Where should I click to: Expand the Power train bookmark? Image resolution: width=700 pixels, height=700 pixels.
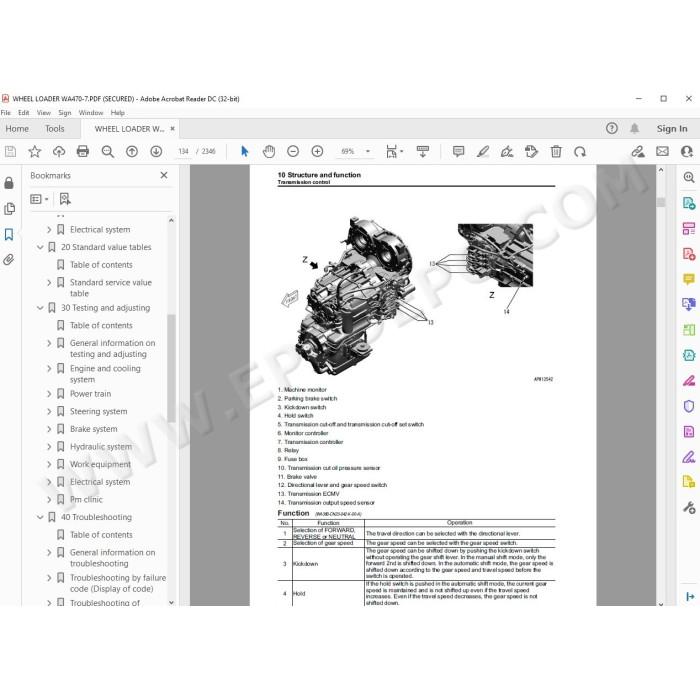pyautogui.click(x=49, y=394)
